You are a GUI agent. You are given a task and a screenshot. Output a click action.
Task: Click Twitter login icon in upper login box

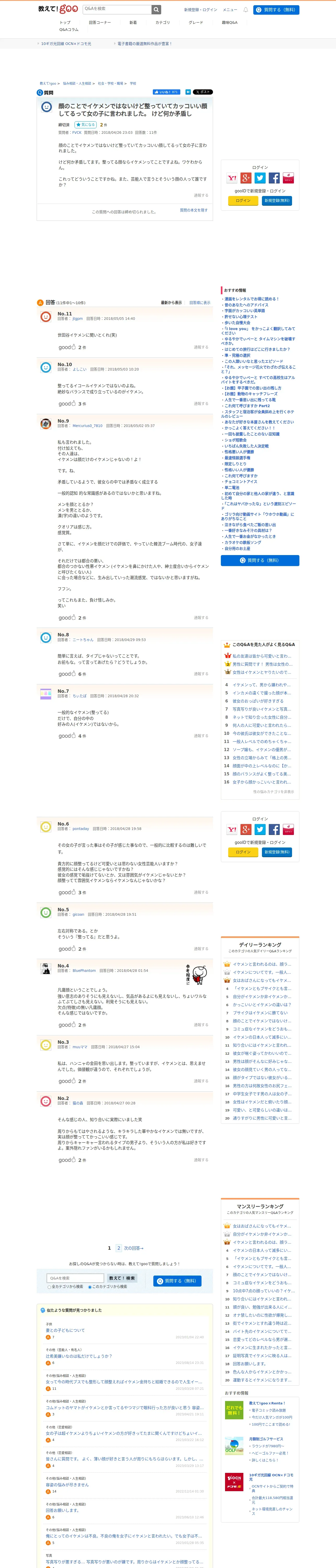pos(260,178)
